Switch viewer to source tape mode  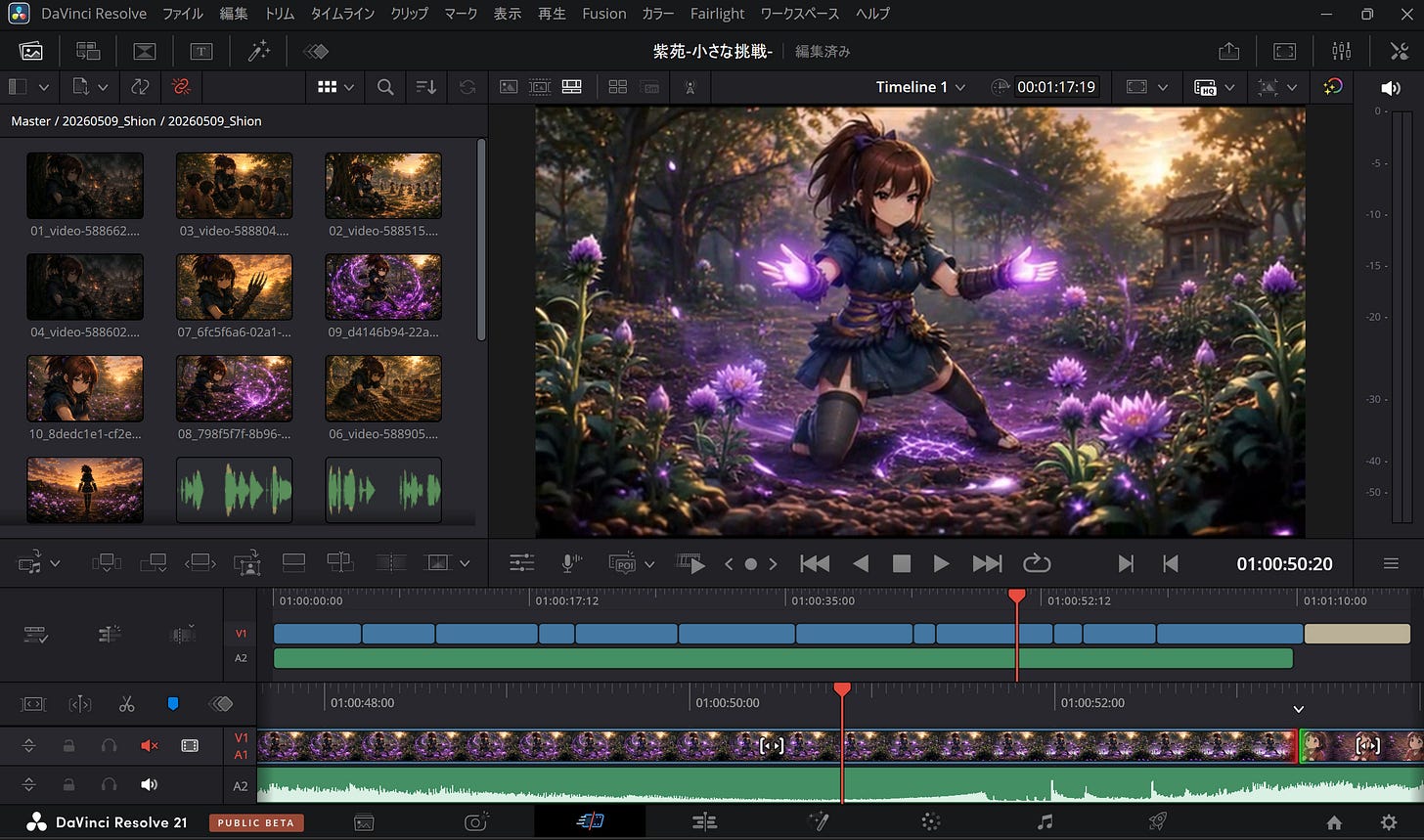(x=540, y=87)
